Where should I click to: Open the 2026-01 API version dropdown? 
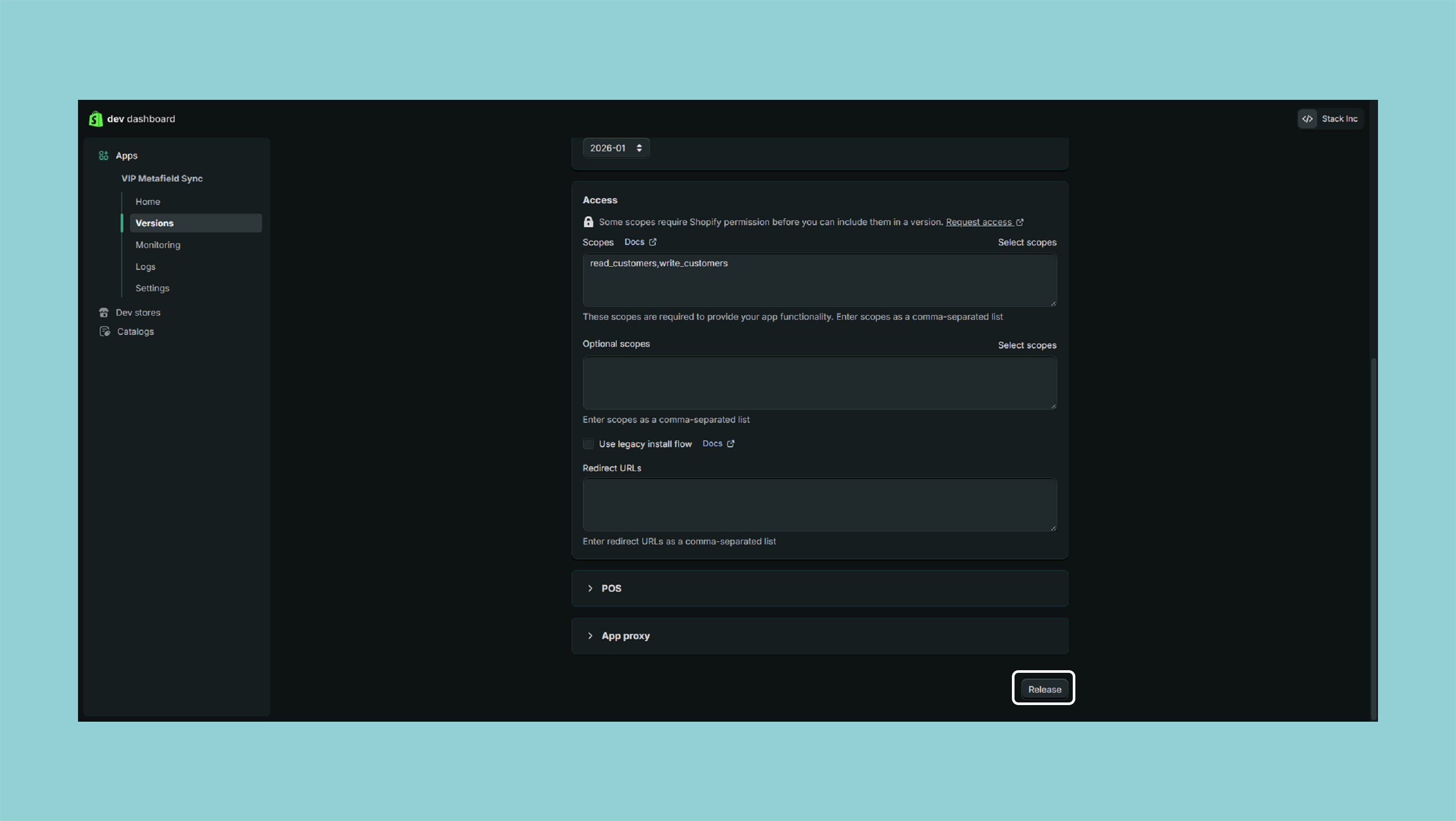tap(616, 148)
